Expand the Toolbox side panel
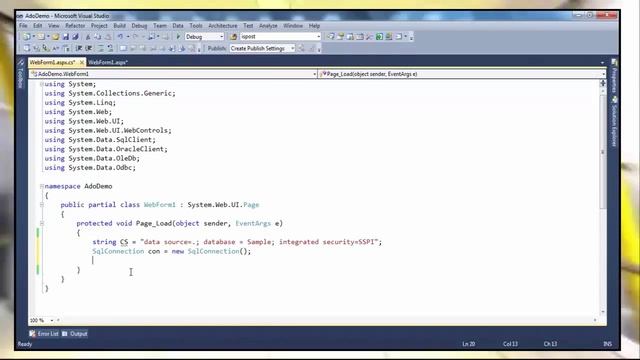The width and height of the screenshot is (640, 360). 21,73
